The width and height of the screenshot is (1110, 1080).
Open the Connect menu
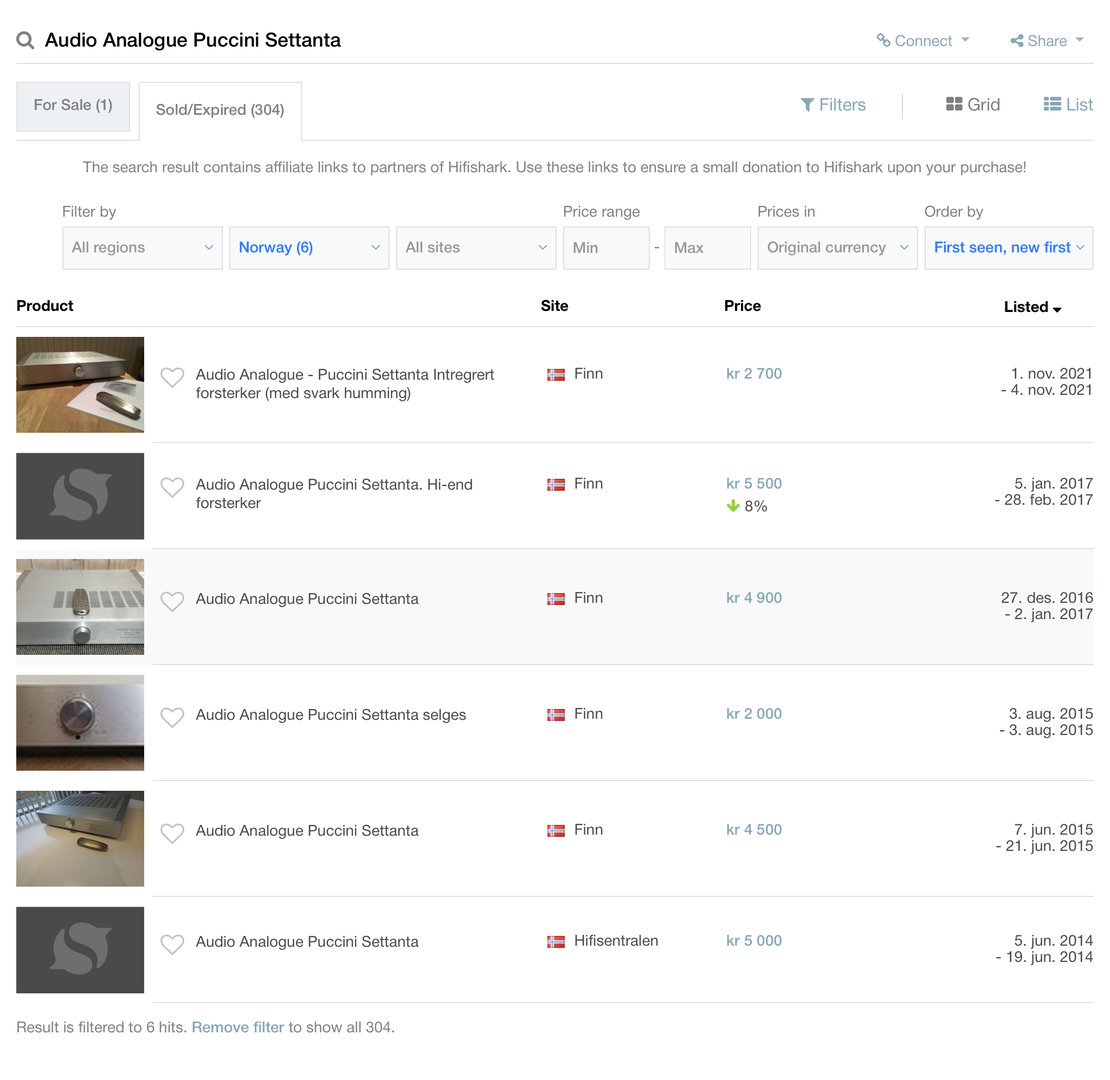[922, 41]
